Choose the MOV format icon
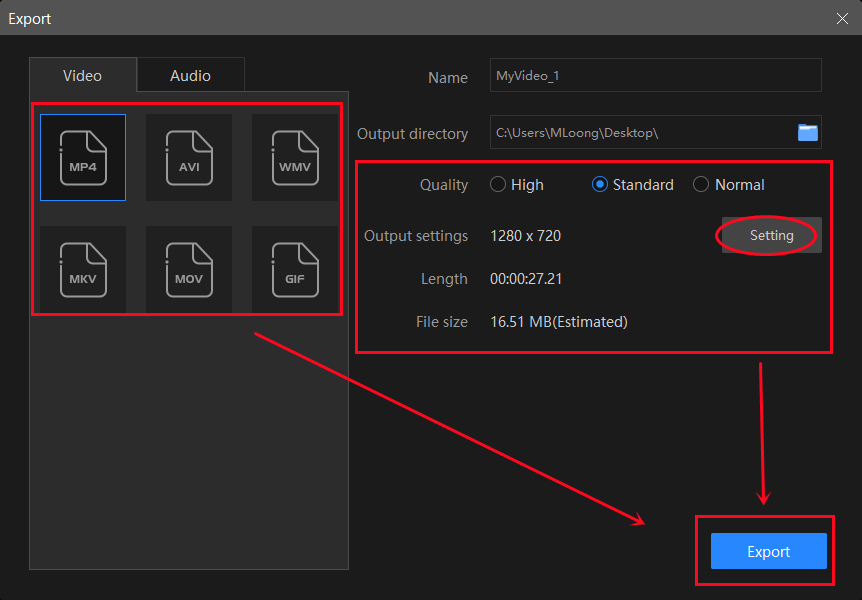Screen dimensions: 862x600 pos(189,268)
